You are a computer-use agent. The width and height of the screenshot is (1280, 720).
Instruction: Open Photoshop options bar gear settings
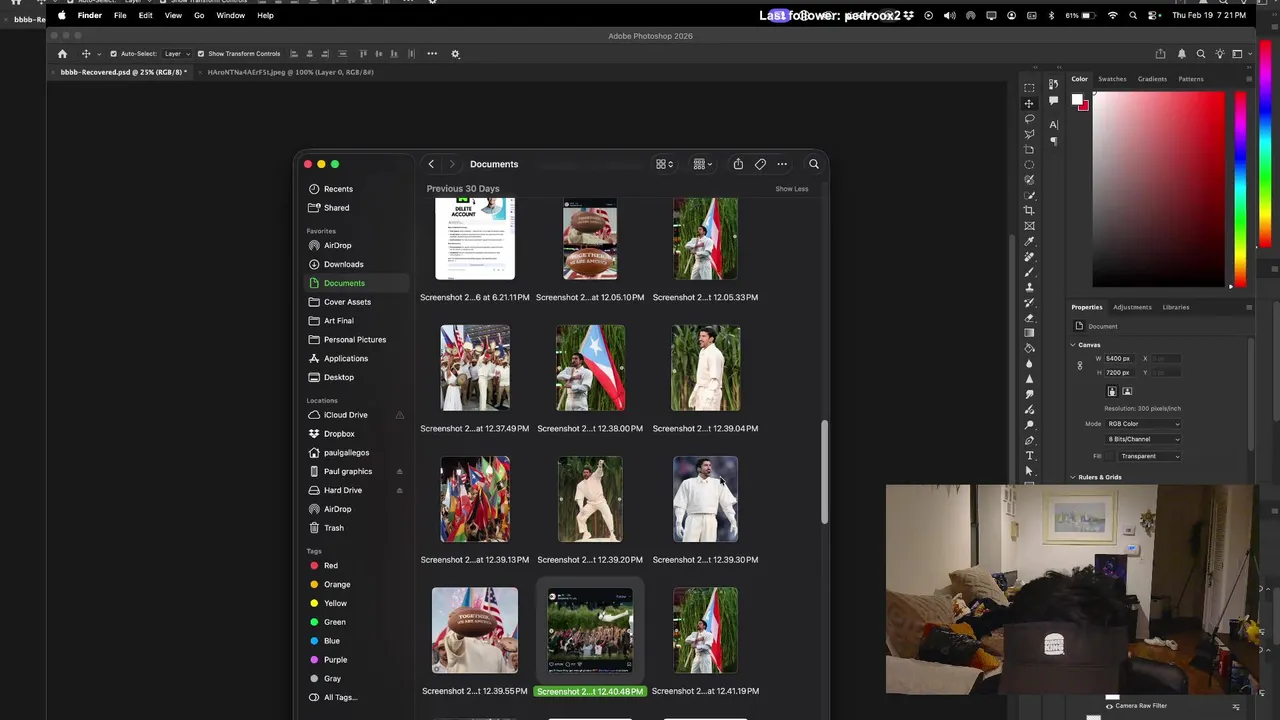[455, 54]
